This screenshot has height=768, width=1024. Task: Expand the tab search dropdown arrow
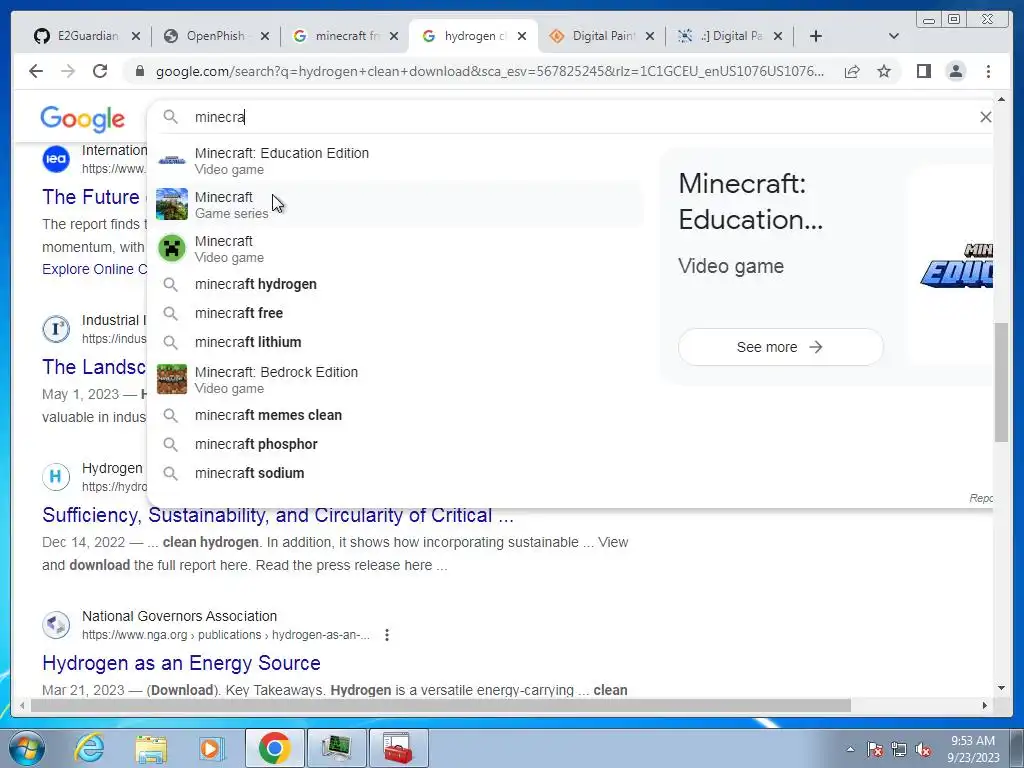coord(894,36)
